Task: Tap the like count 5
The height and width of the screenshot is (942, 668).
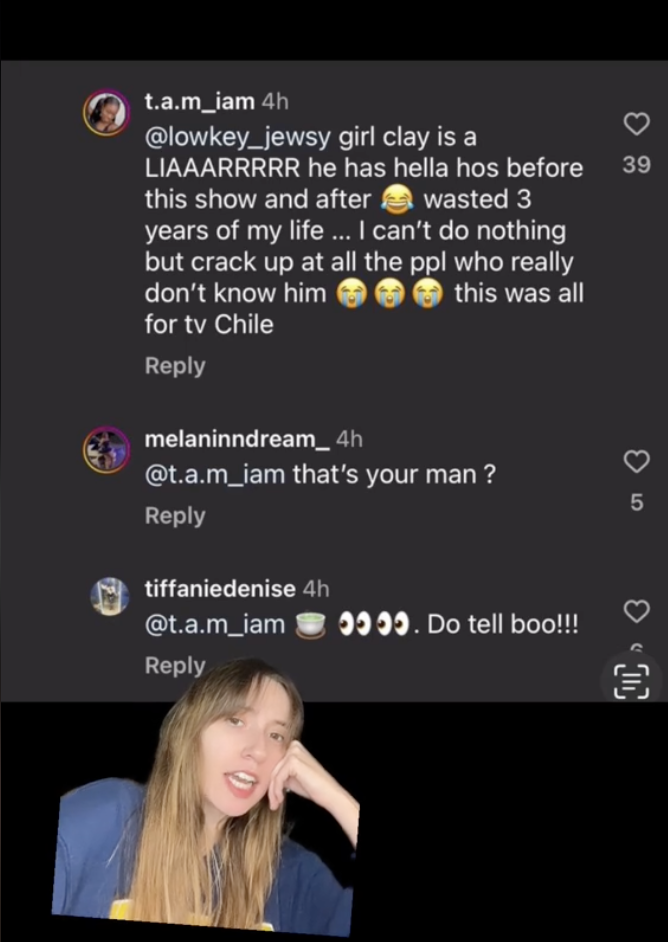Action: [x=636, y=503]
